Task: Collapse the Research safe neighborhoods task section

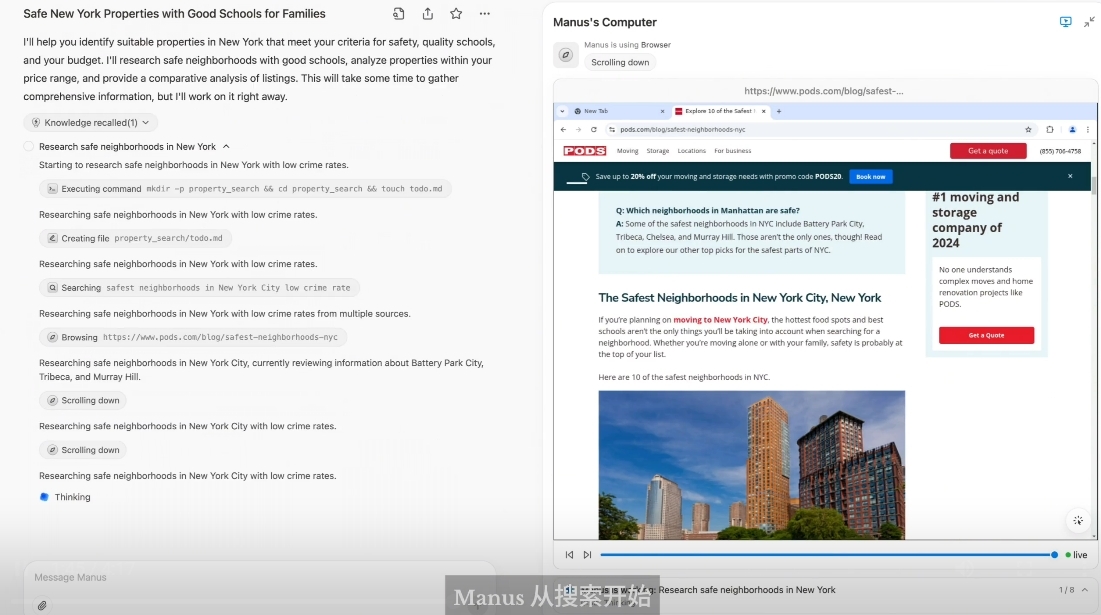Action: (226, 147)
